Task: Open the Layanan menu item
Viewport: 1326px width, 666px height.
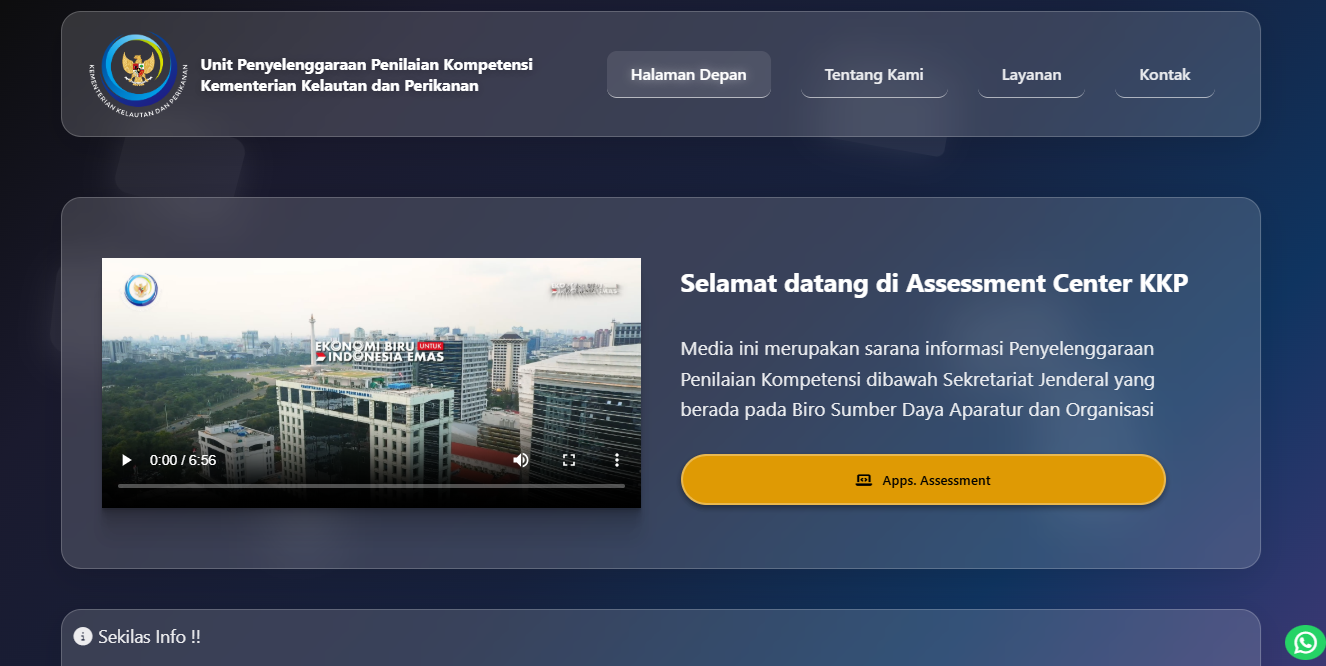Action: click(1031, 75)
